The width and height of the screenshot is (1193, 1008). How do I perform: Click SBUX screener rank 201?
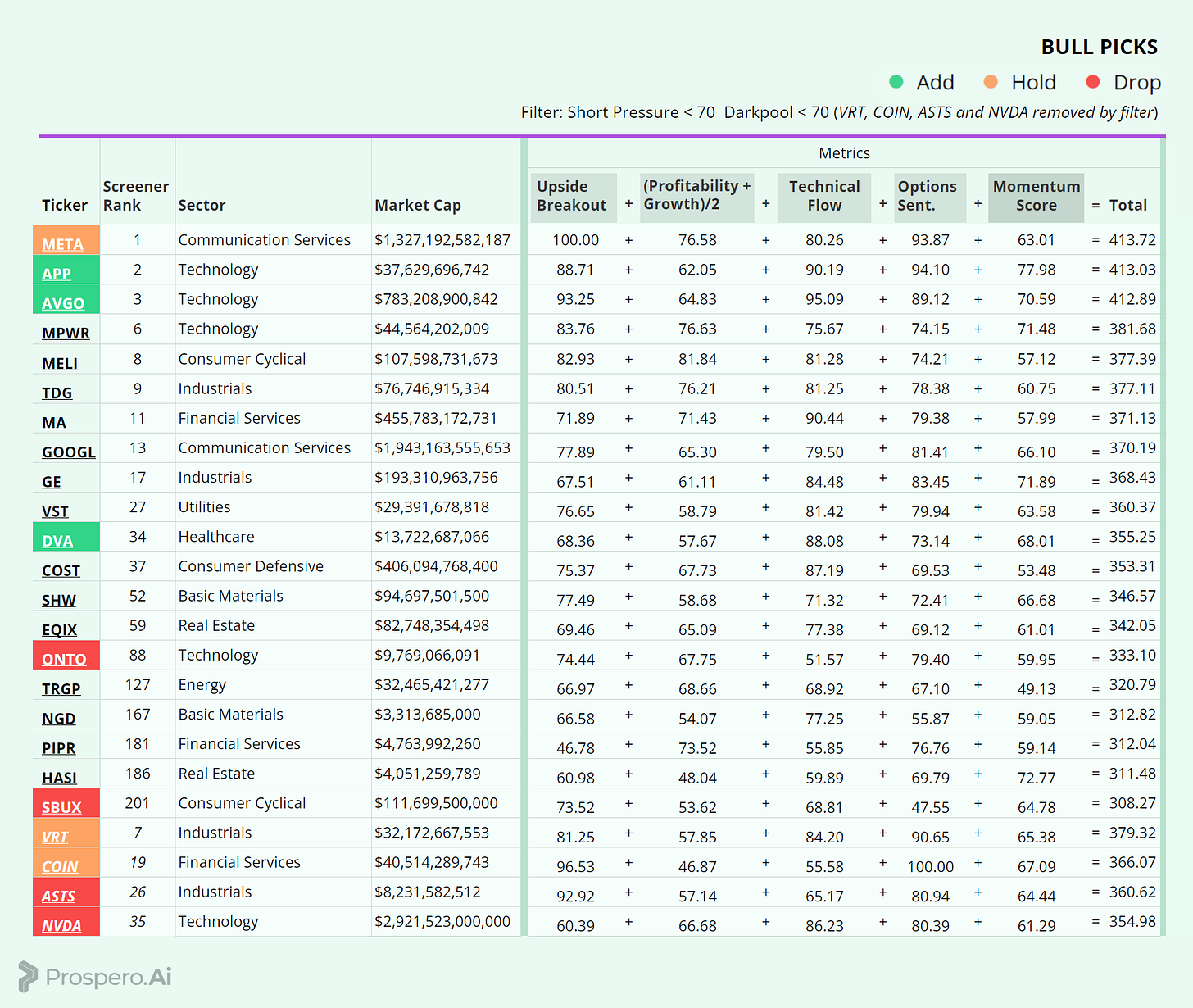click(138, 803)
